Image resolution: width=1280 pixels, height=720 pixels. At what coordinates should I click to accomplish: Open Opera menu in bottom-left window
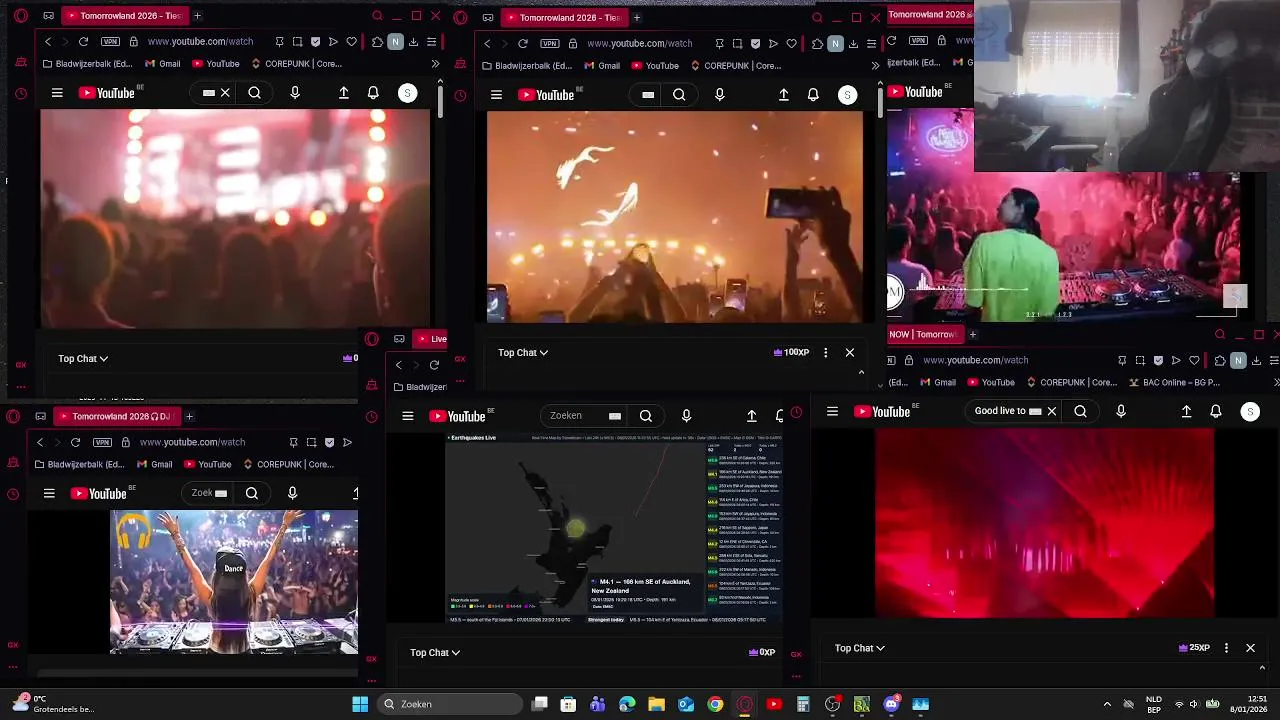pos(12,416)
